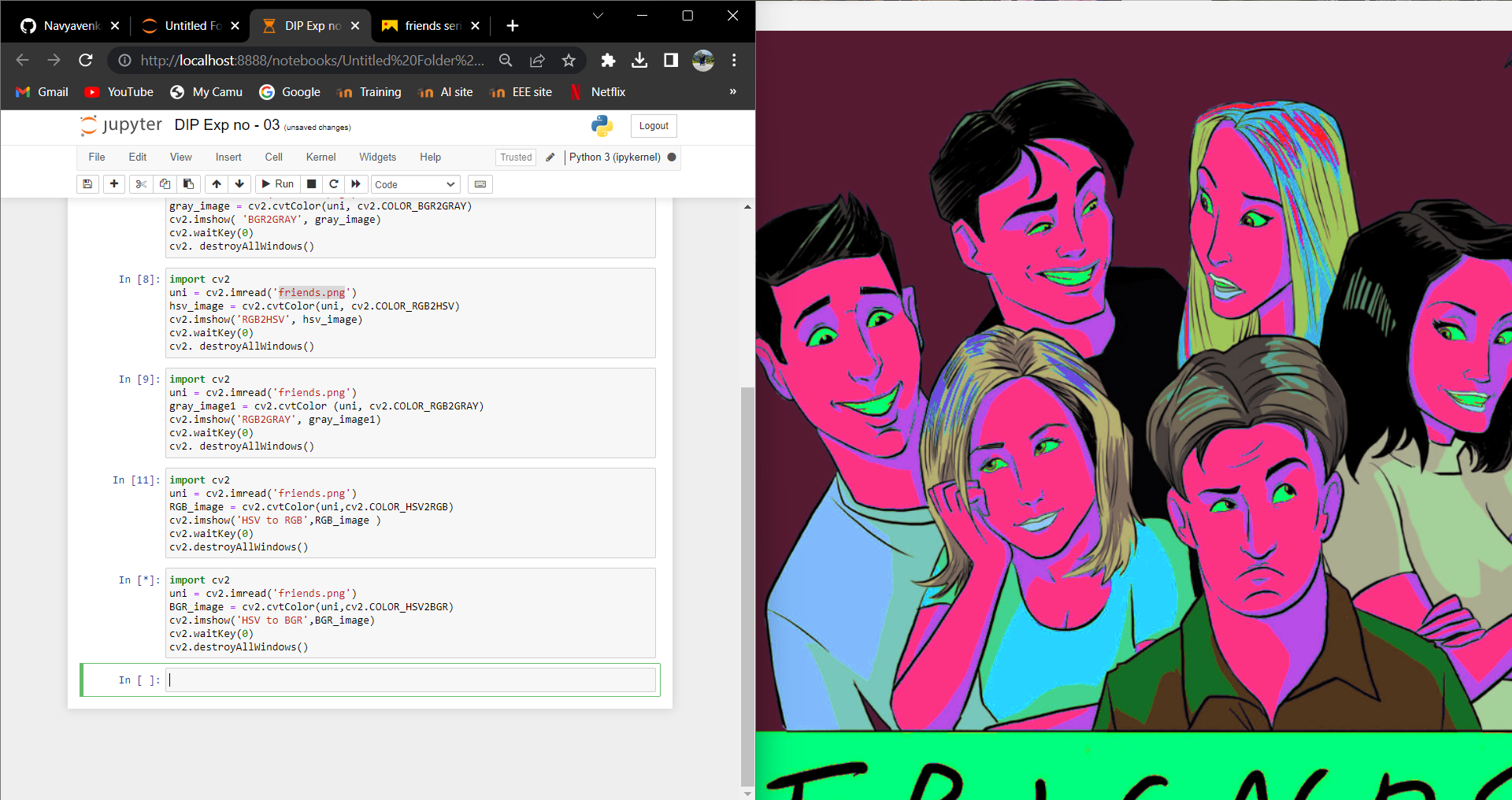This screenshot has width=1512, height=800.
Task: Open the Widgets menu
Action: tap(378, 157)
